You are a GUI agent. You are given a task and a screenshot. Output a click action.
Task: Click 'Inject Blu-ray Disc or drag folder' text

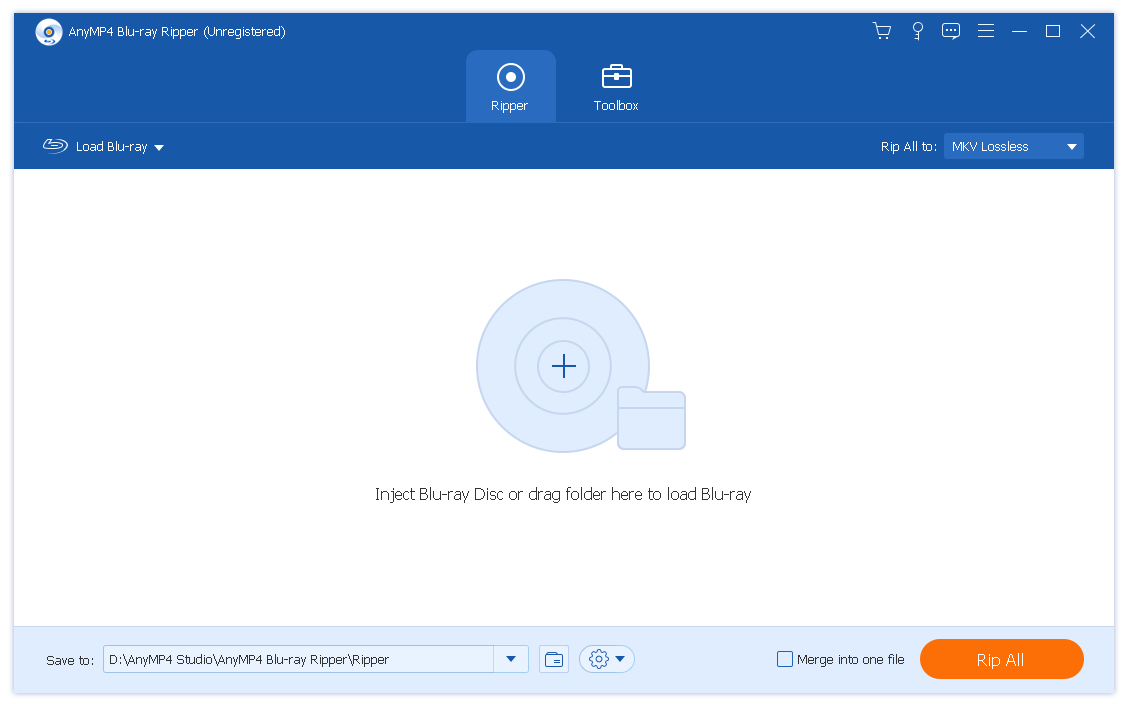(x=563, y=494)
